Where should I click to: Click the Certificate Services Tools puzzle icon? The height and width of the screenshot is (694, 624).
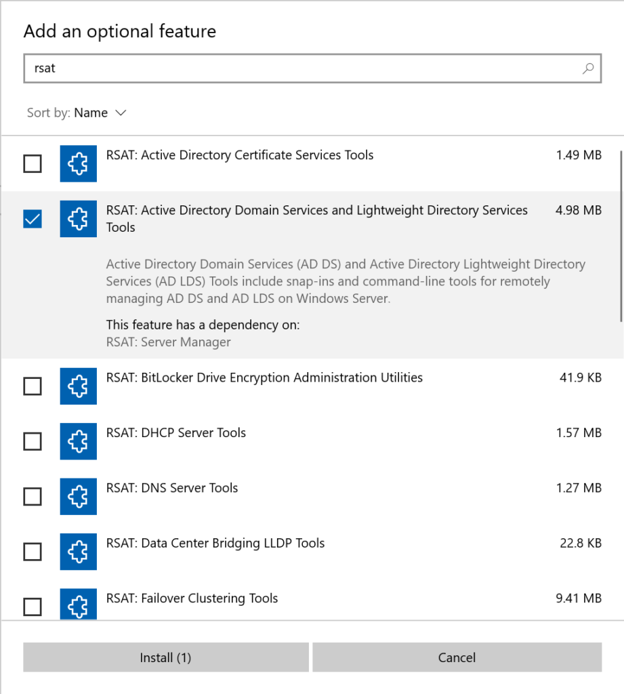click(x=78, y=164)
